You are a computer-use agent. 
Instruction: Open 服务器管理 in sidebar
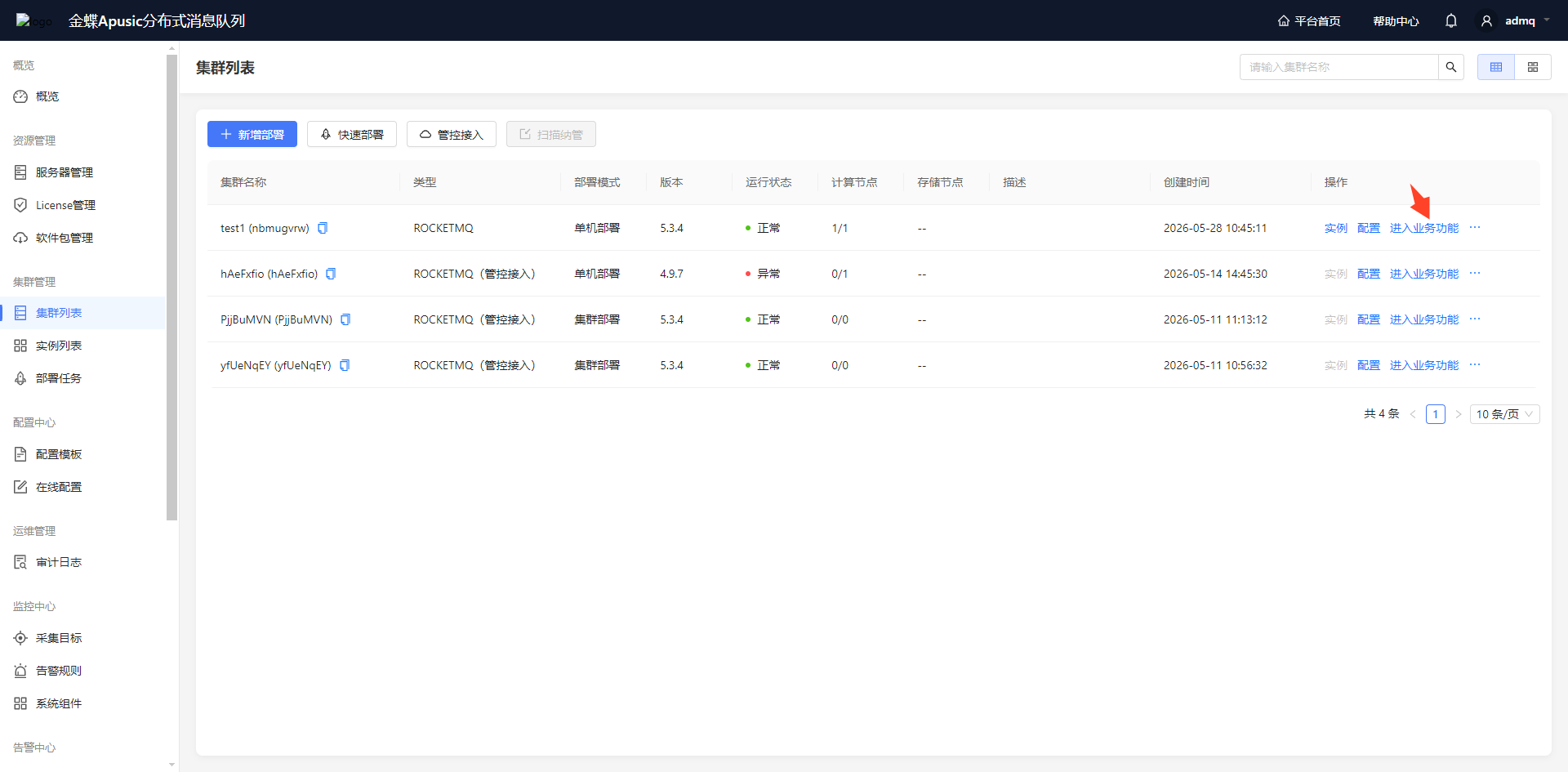64,172
